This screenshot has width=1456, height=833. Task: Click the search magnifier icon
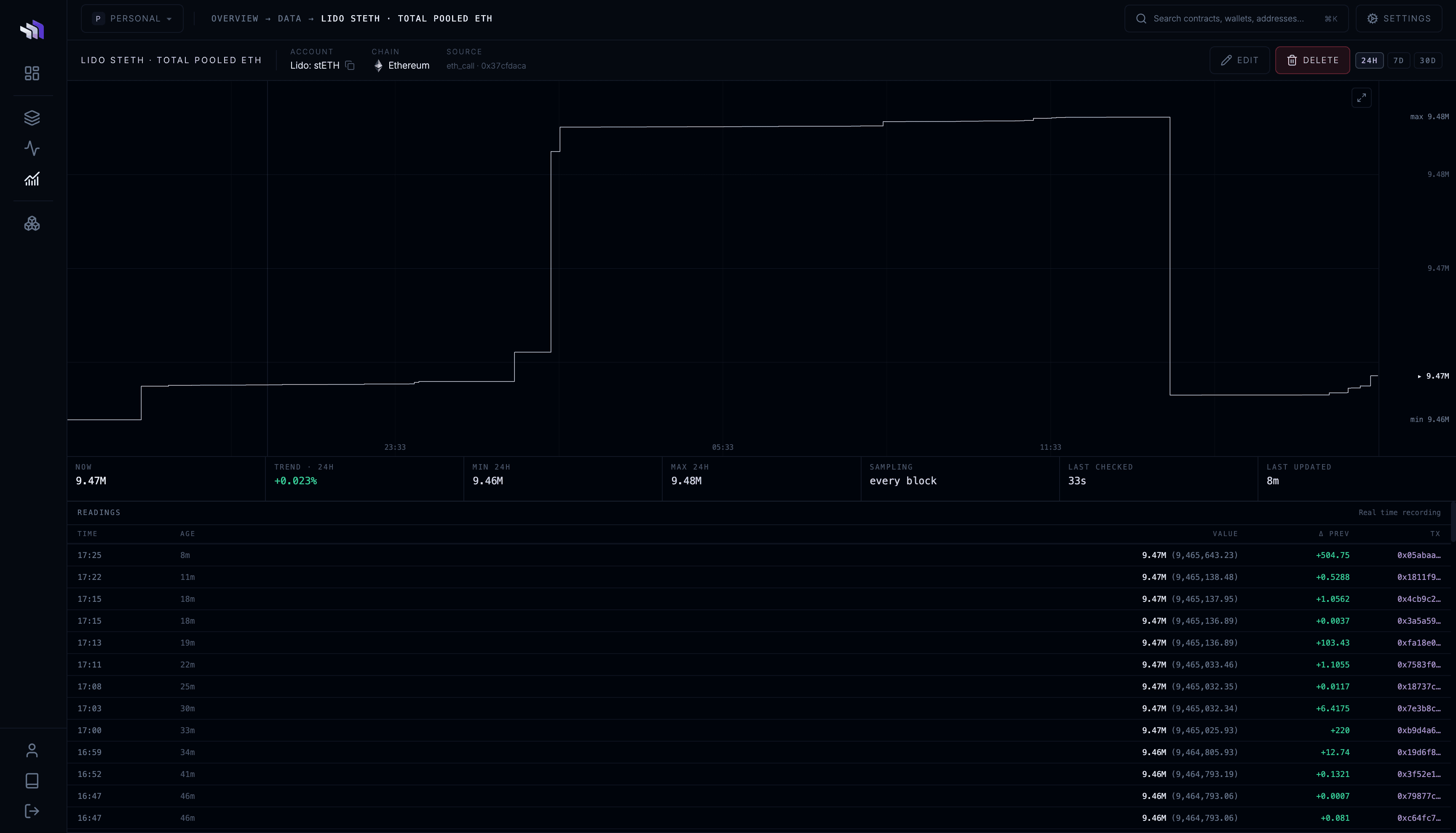click(x=1141, y=19)
